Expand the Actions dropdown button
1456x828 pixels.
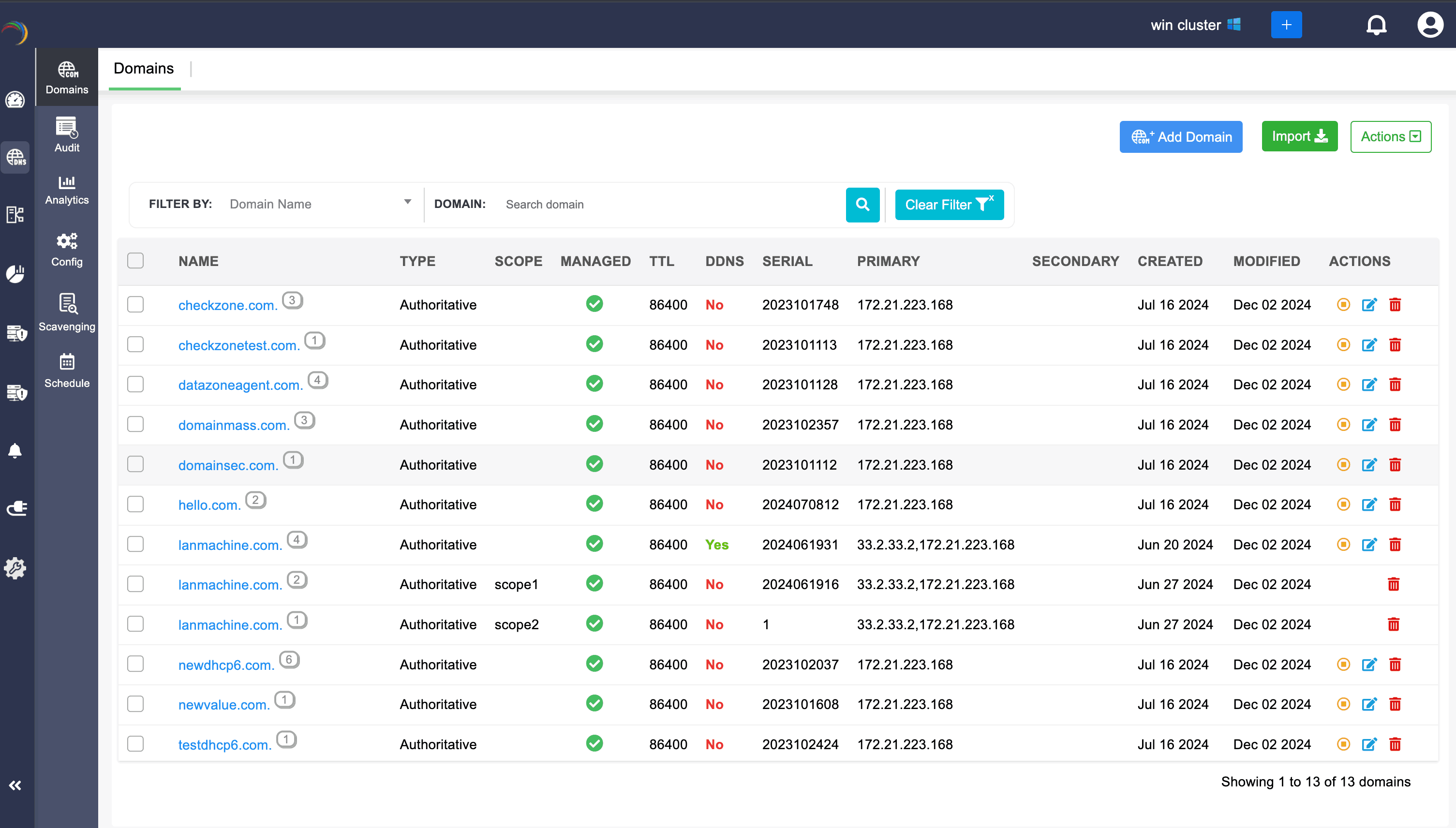click(1390, 136)
